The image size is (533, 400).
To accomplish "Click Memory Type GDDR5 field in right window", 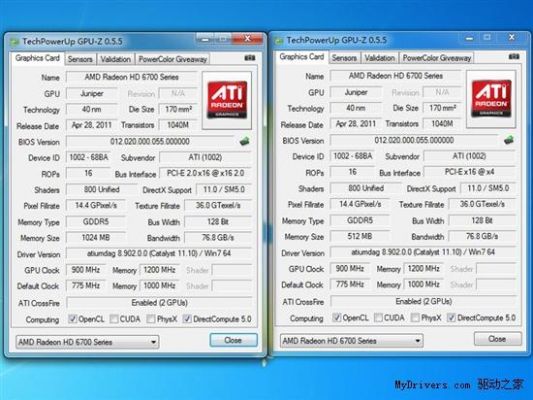I will [x=360, y=220].
